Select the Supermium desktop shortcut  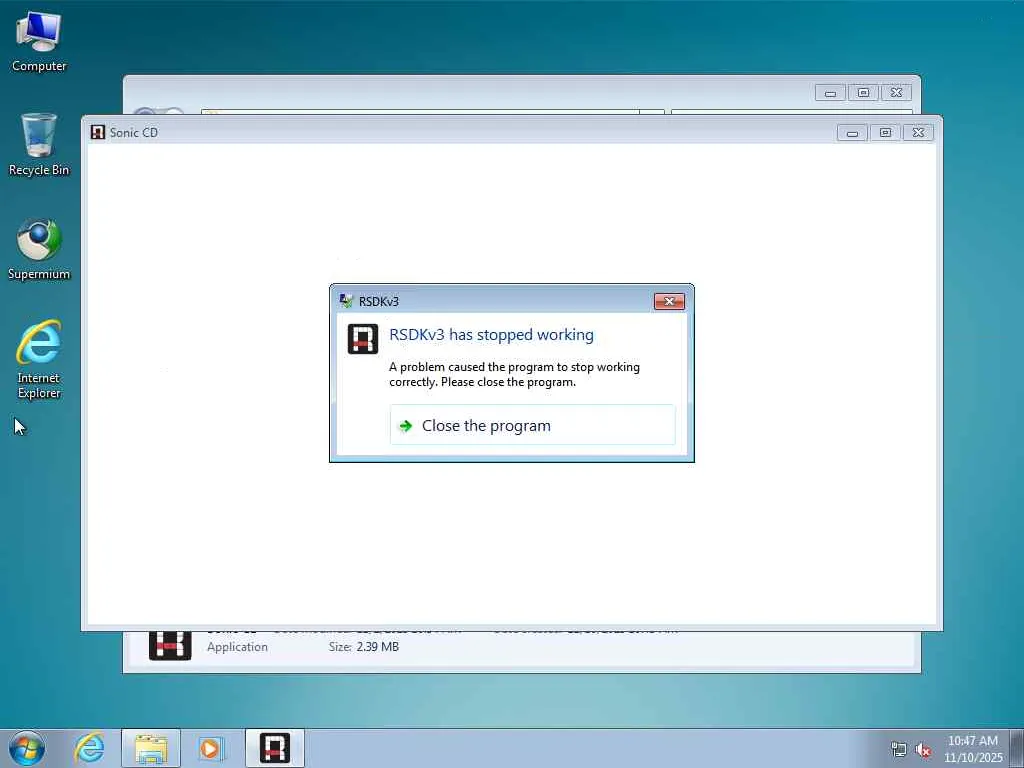[x=39, y=250]
